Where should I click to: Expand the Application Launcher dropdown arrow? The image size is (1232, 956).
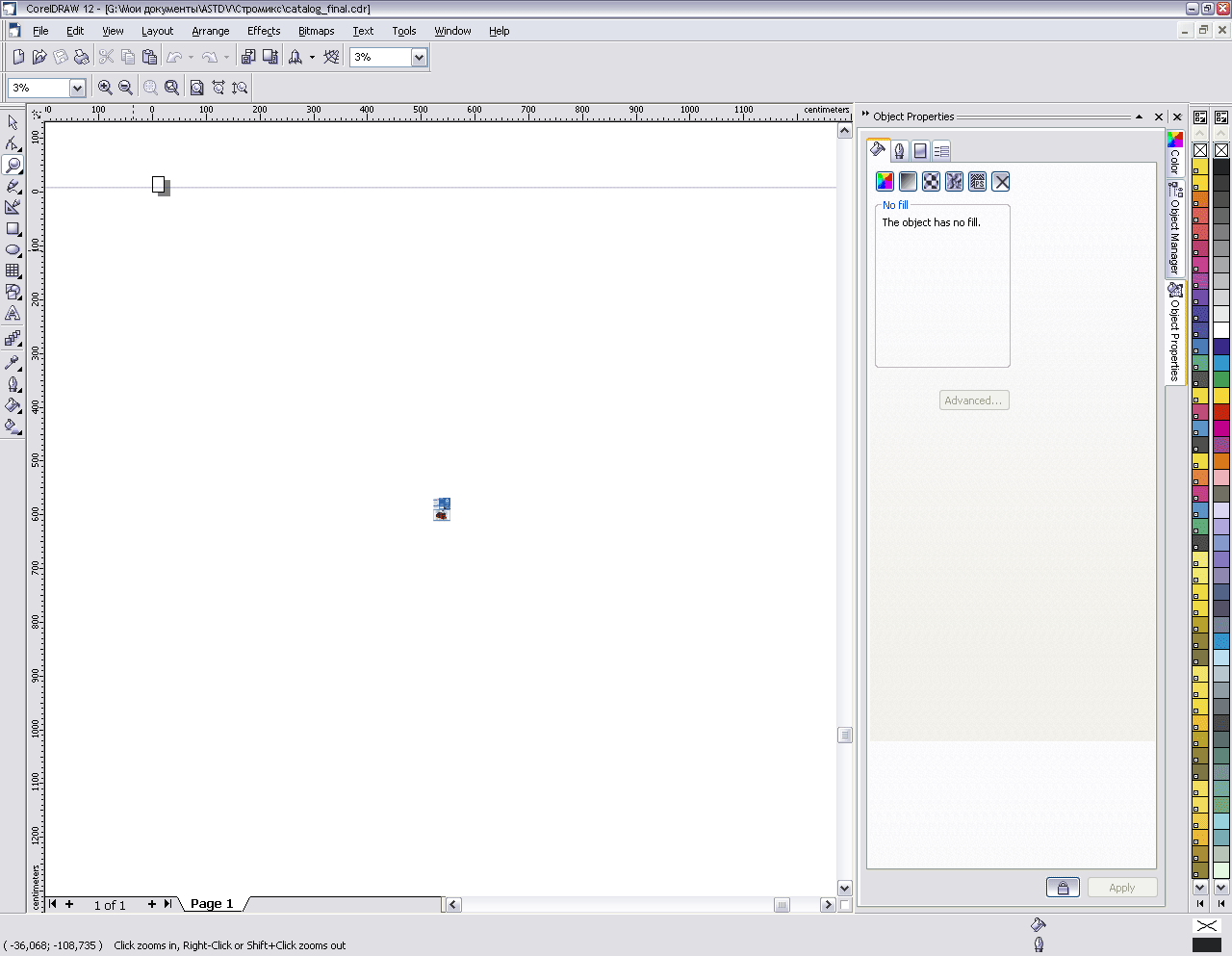[312, 57]
